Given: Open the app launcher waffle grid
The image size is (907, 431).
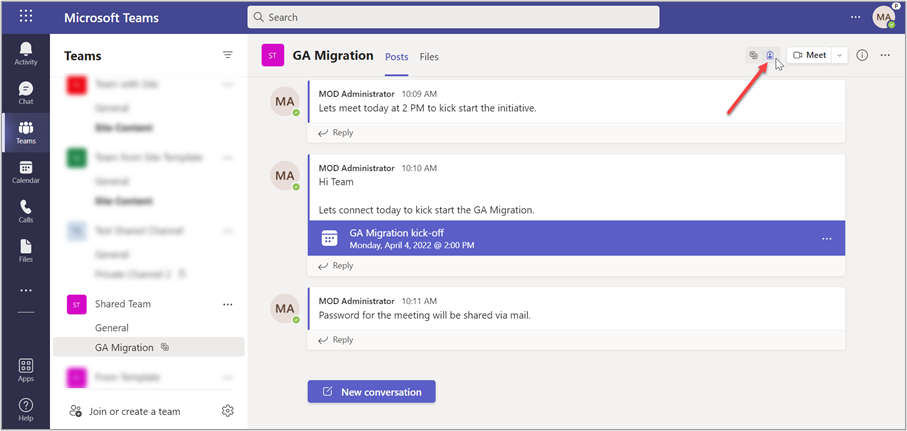Looking at the screenshot, I should click(x=26, y=17).
